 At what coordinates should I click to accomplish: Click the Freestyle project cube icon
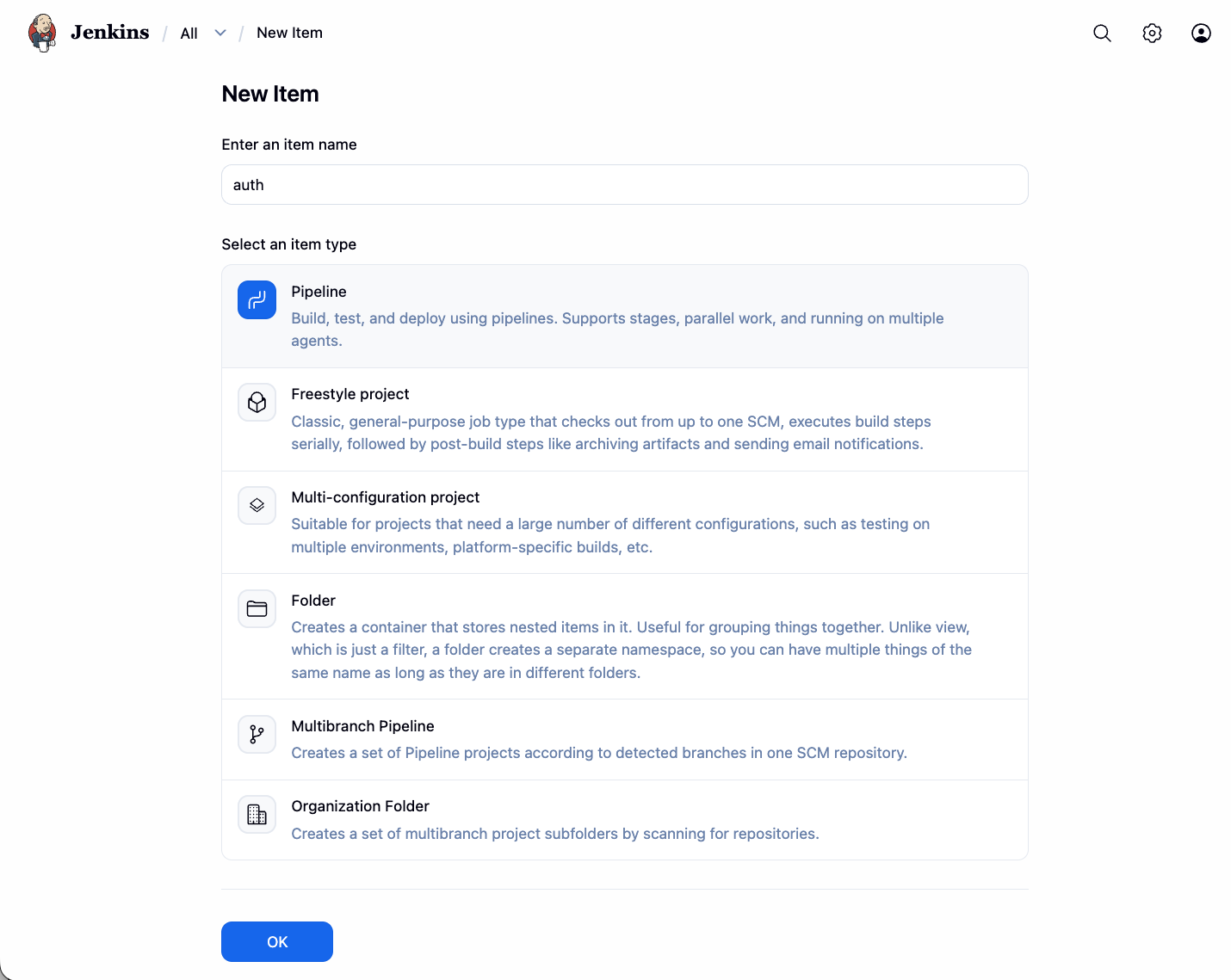pos(257,403)
